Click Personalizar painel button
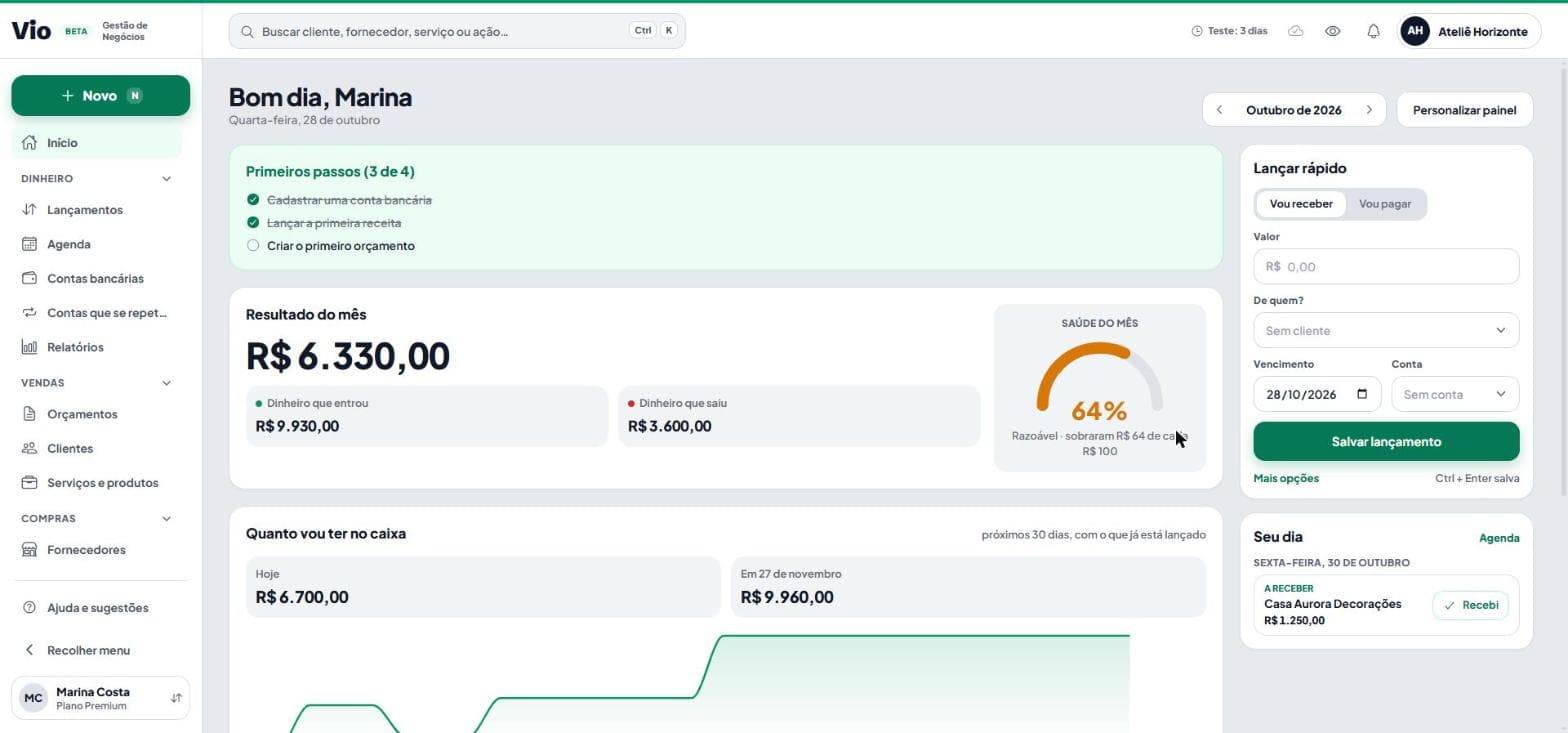Screen dimensions: 1568x733 [x=1464, y=110]
